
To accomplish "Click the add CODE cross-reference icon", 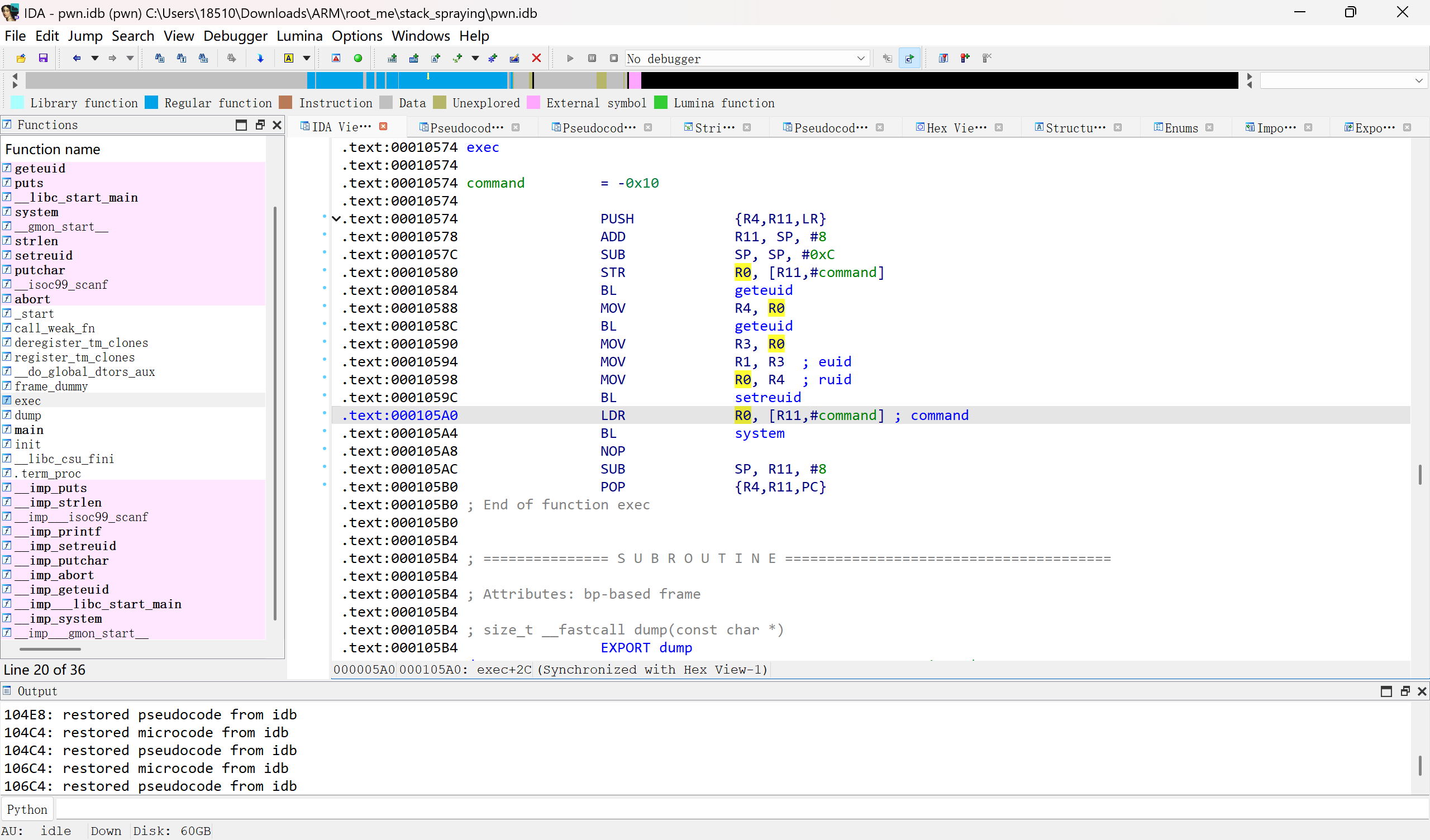I will click(392, 58).
